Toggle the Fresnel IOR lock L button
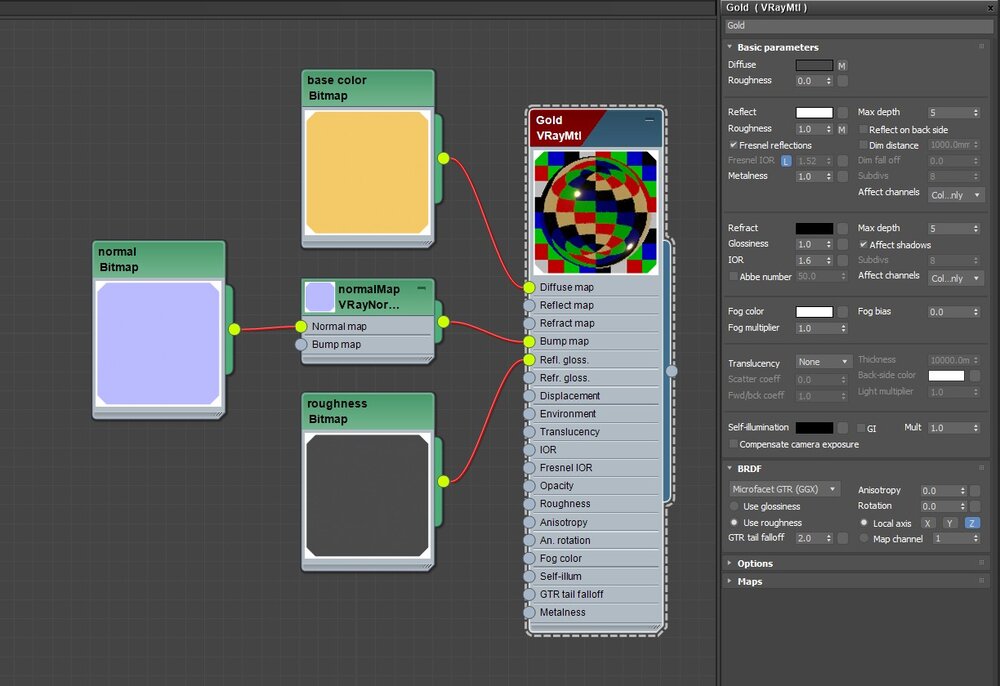Viewport: 1000px width, 686px height. click(x=787, y=161)
